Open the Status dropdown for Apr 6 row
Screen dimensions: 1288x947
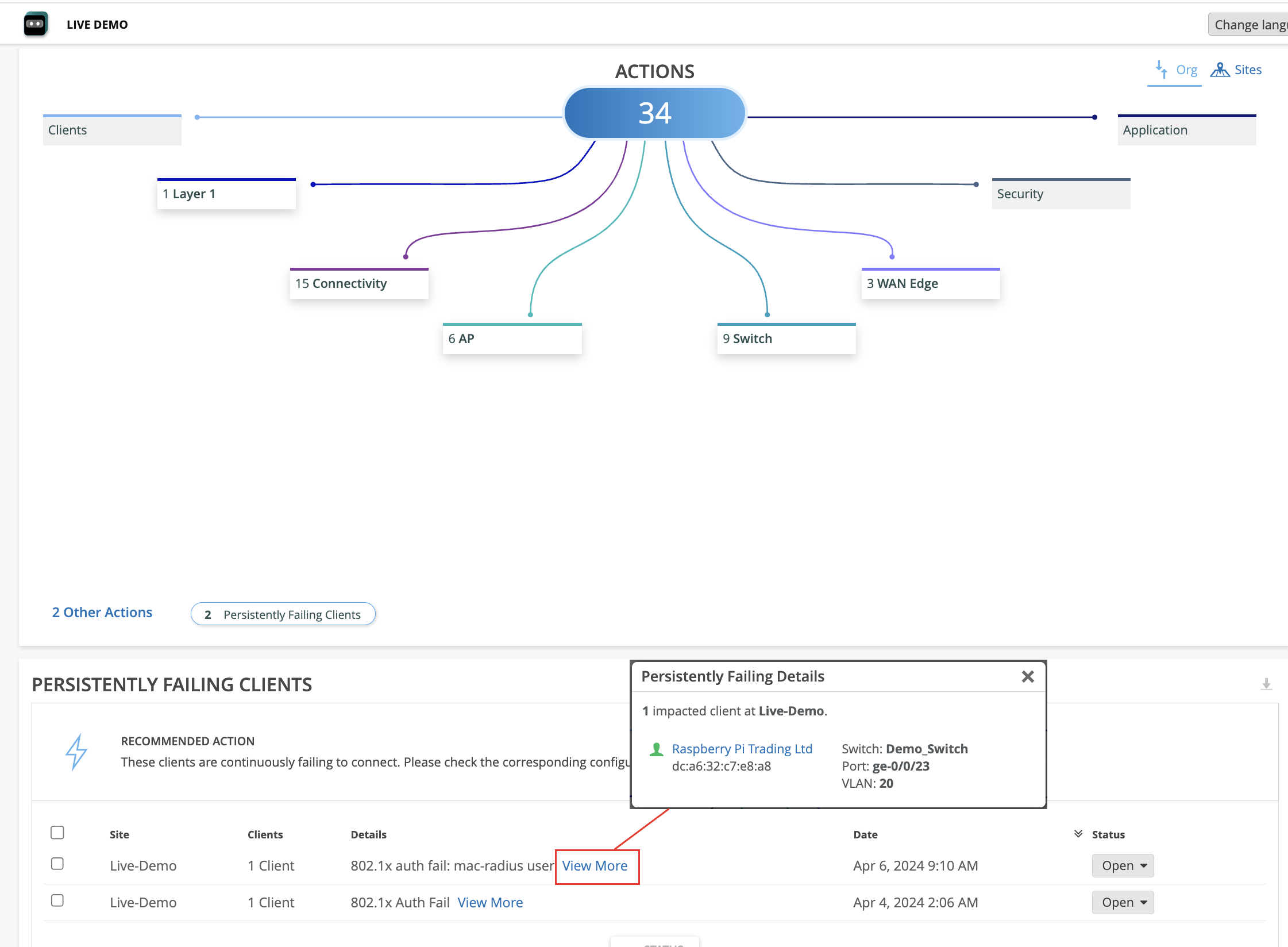coord(1123,865)
